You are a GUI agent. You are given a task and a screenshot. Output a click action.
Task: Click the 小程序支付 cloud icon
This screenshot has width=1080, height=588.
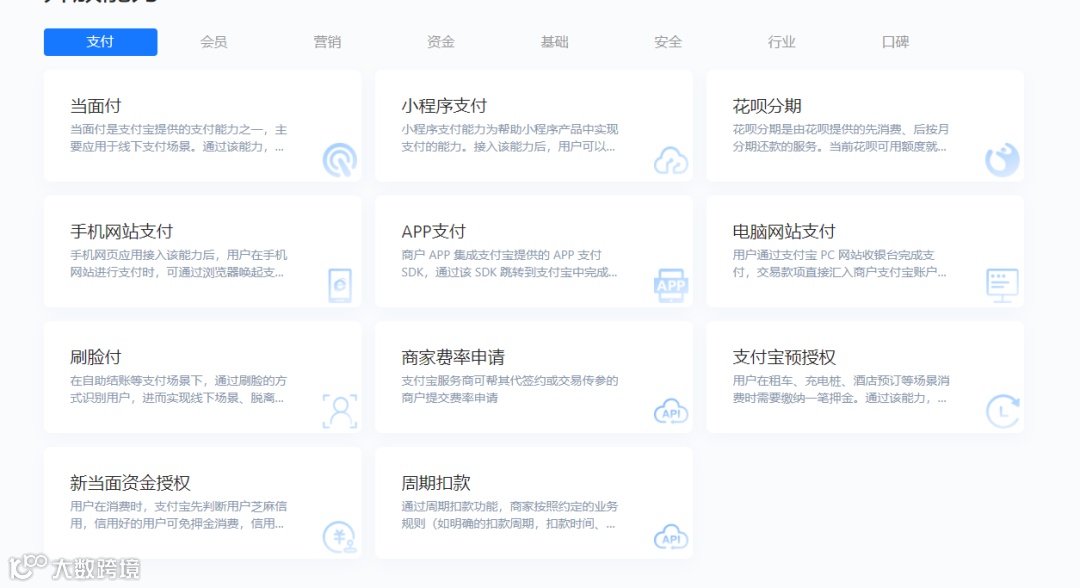click(x=671, y=160)
